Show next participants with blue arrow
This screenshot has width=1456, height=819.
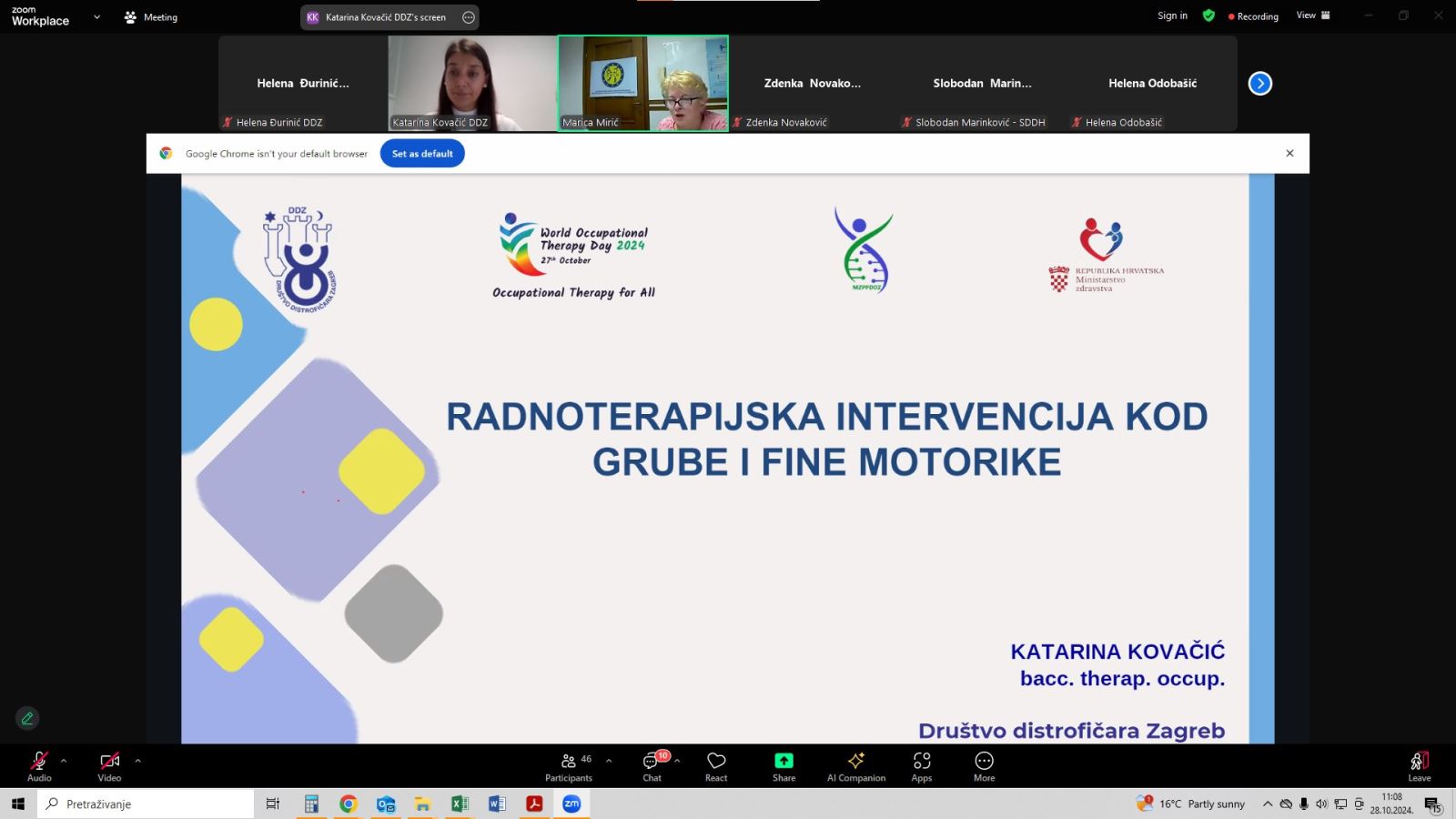(1259, 84)
